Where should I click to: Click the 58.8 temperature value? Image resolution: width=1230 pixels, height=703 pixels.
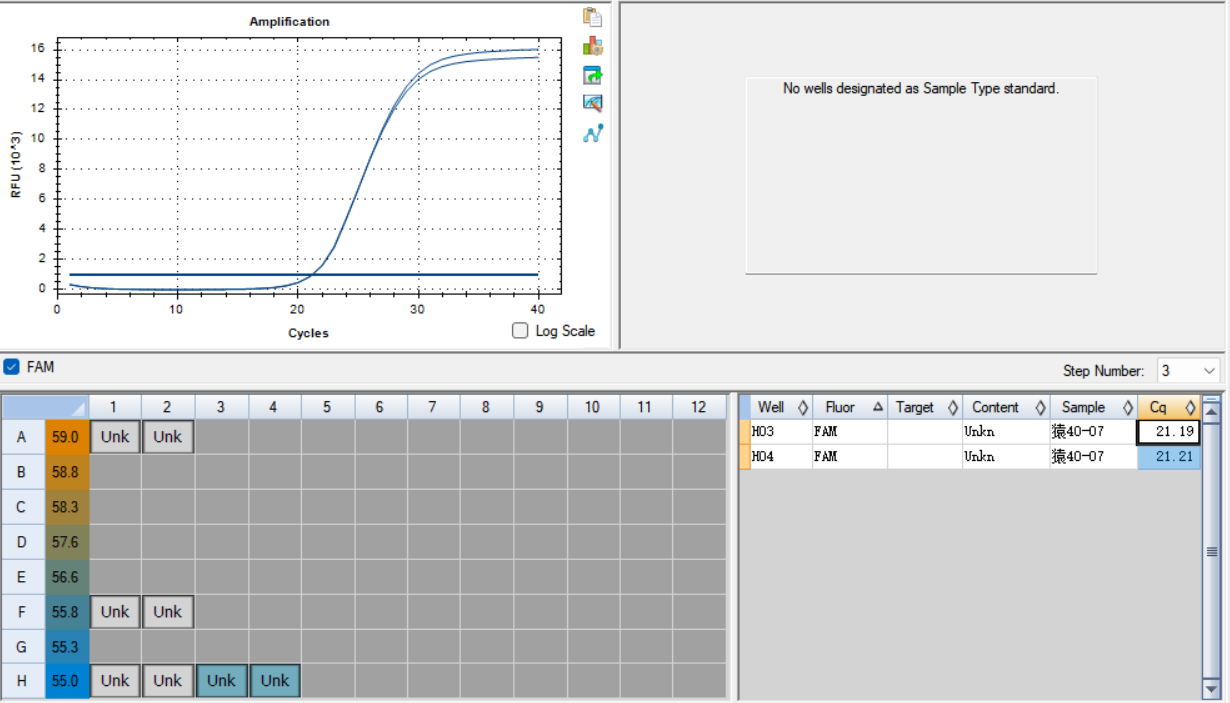67,472
